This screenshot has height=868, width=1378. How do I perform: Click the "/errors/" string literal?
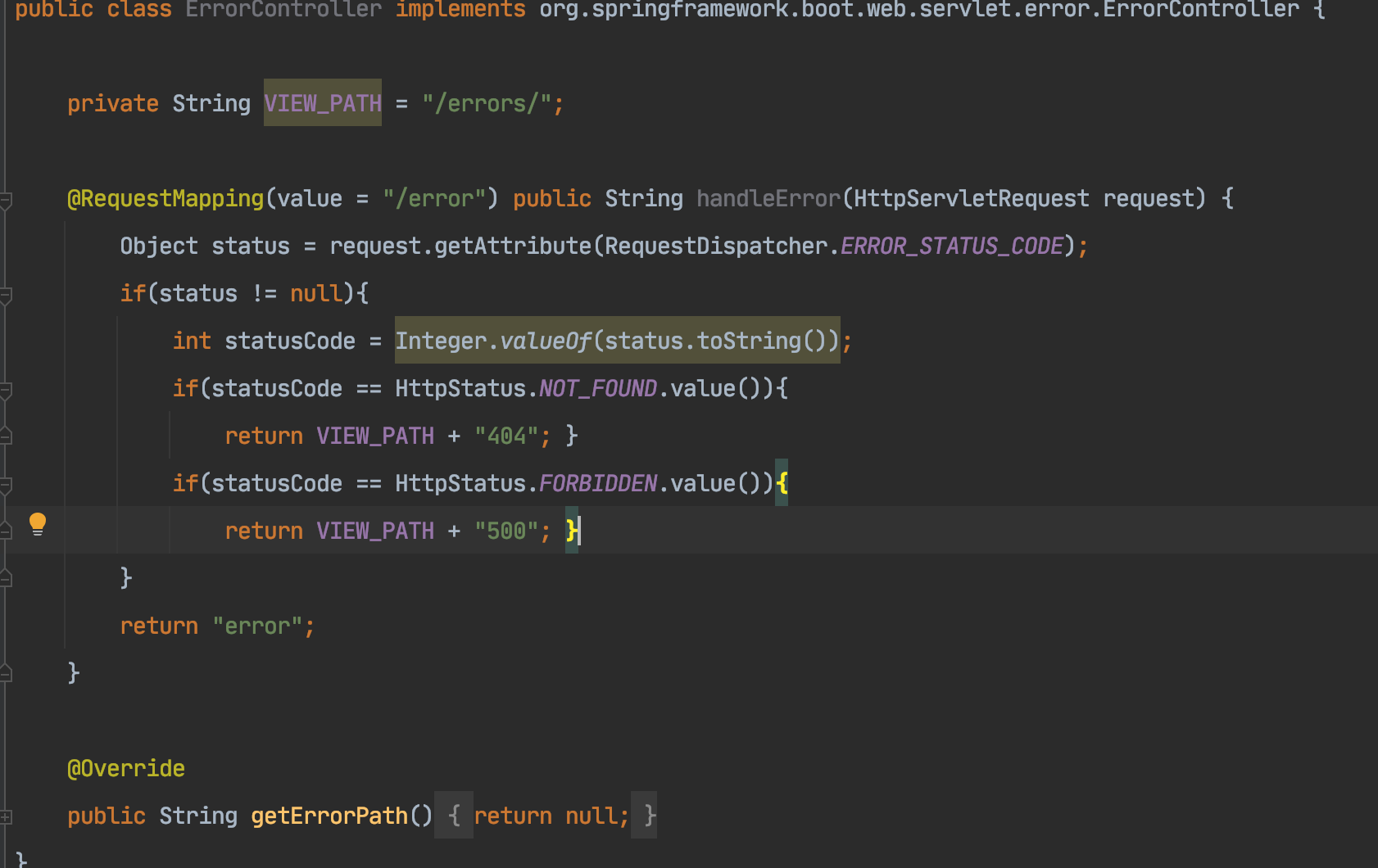pos(487,103)
